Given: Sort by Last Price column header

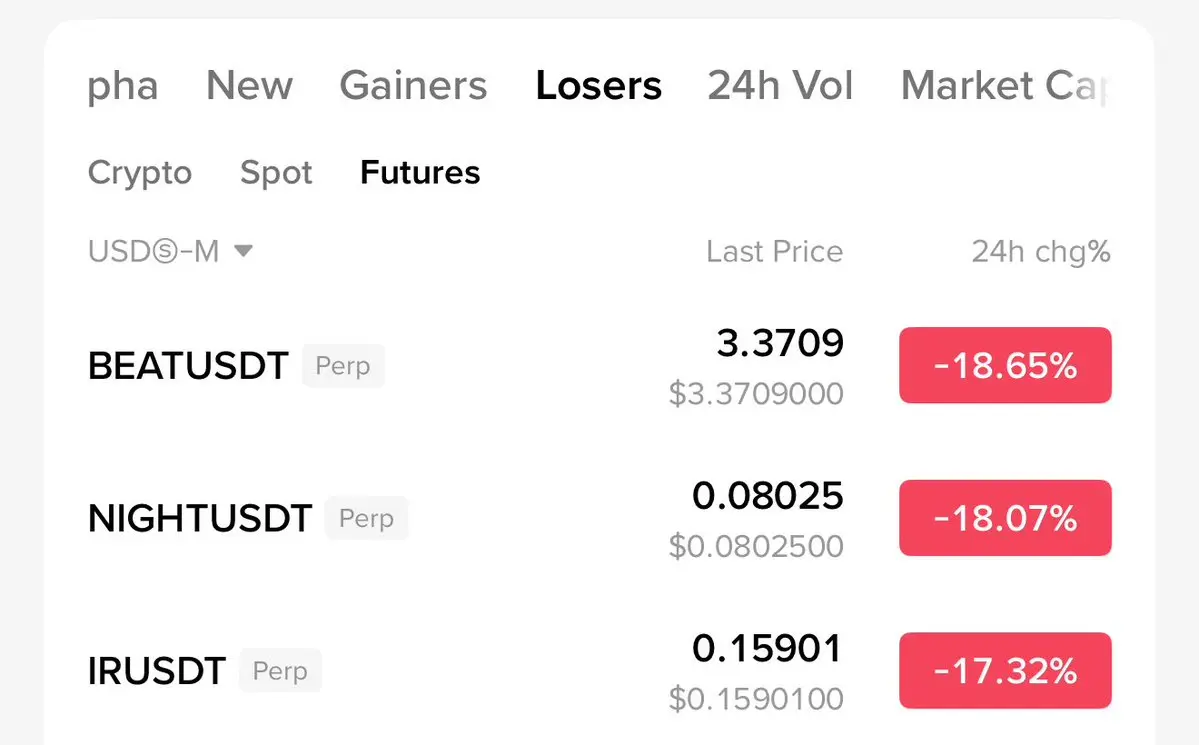Looking at the screenshot, I should [774, 251].
